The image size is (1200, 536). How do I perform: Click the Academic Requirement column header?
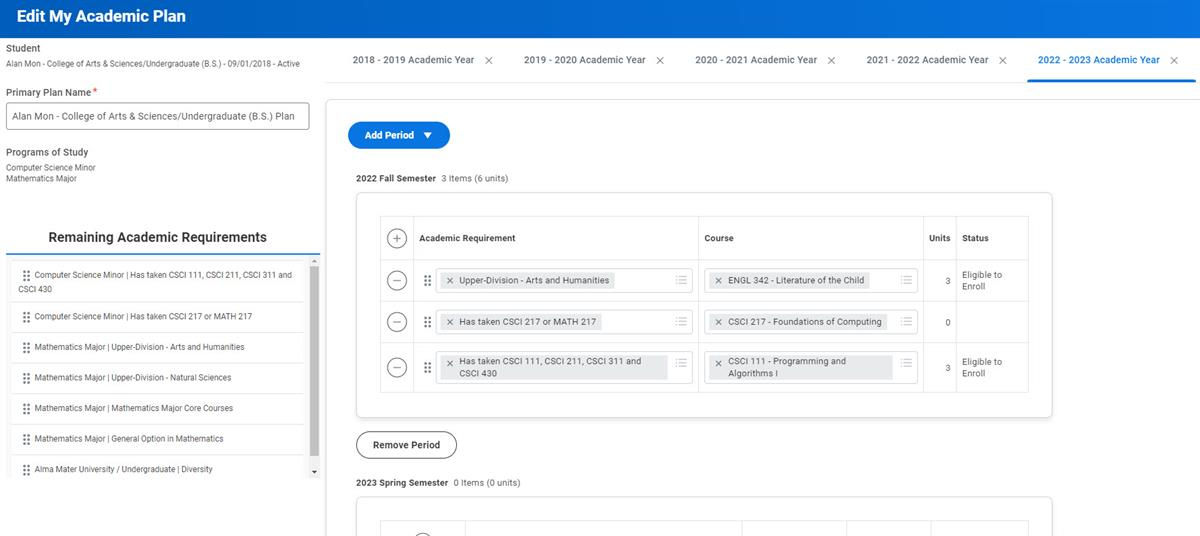(467, 238)
